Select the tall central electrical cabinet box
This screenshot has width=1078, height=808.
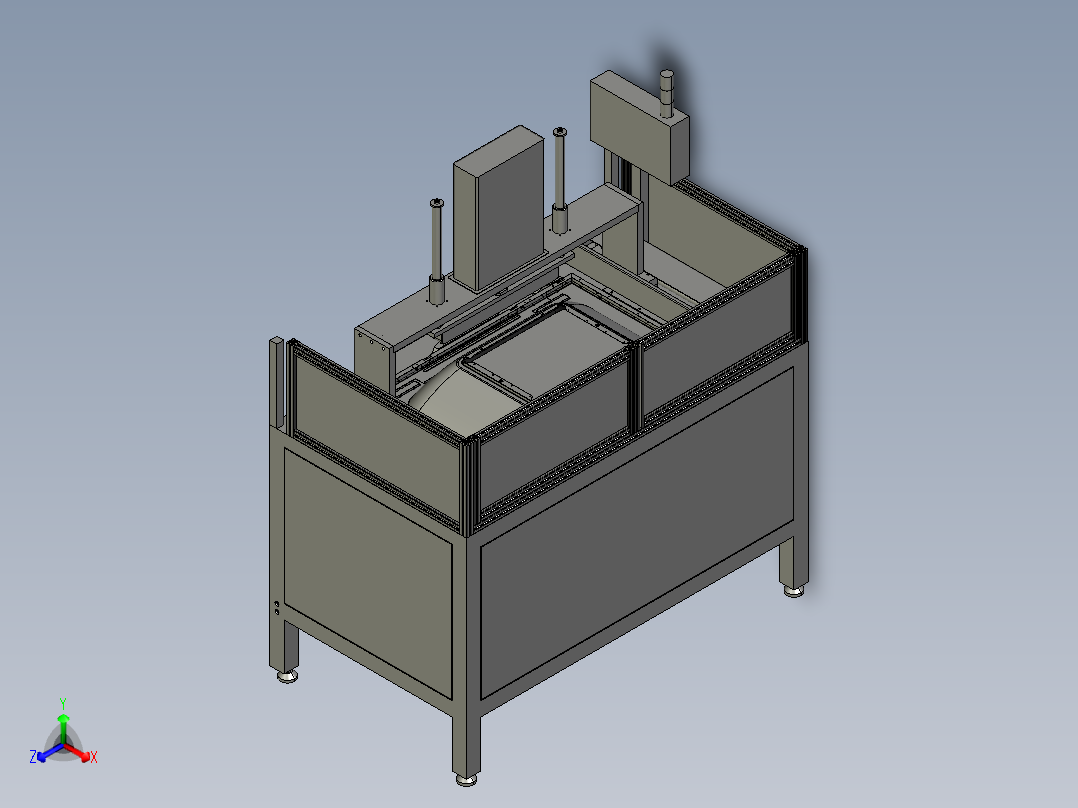[x=499, y=208]
